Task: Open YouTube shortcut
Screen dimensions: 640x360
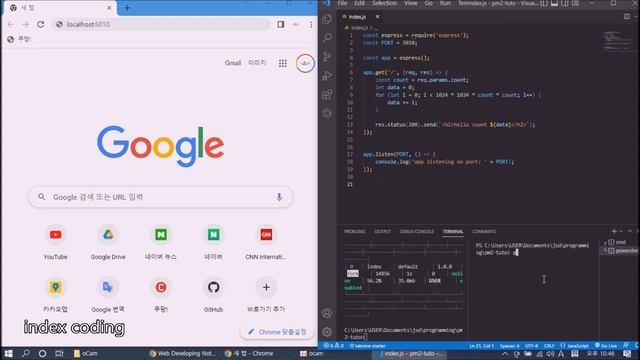Action: tap(56, 242)
